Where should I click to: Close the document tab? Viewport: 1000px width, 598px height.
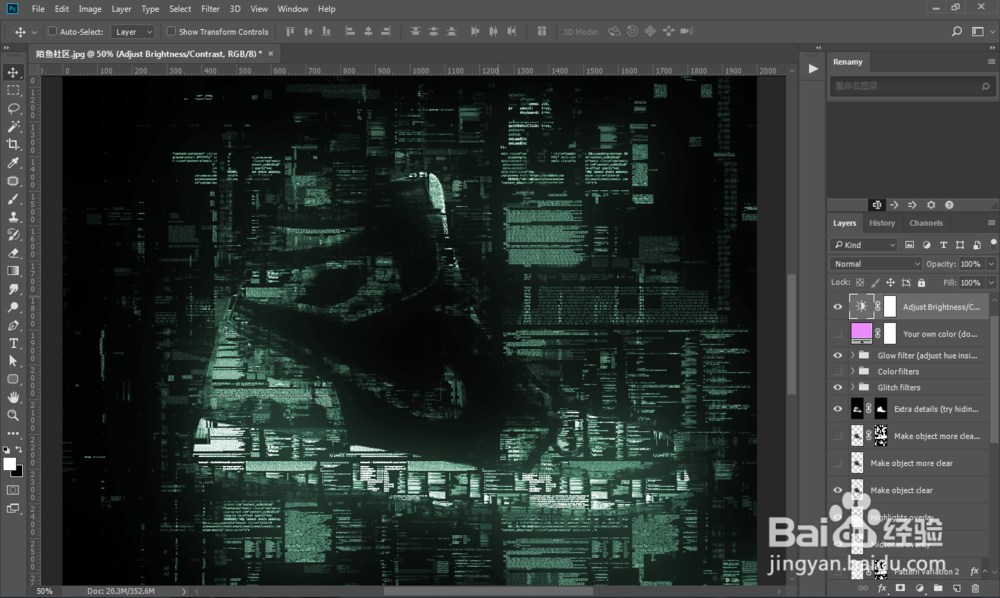271,54
